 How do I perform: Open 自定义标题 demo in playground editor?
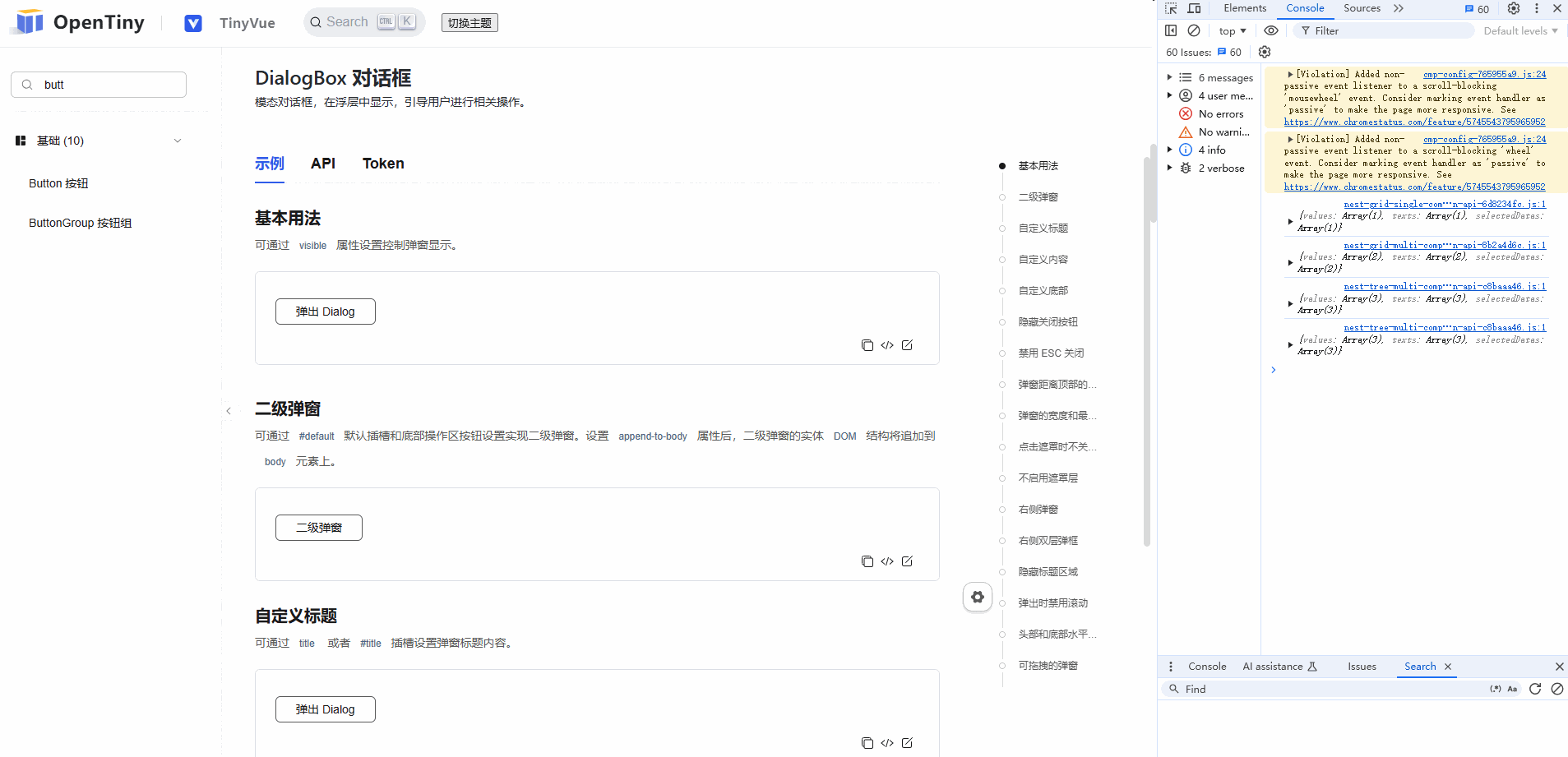(907, 743)
